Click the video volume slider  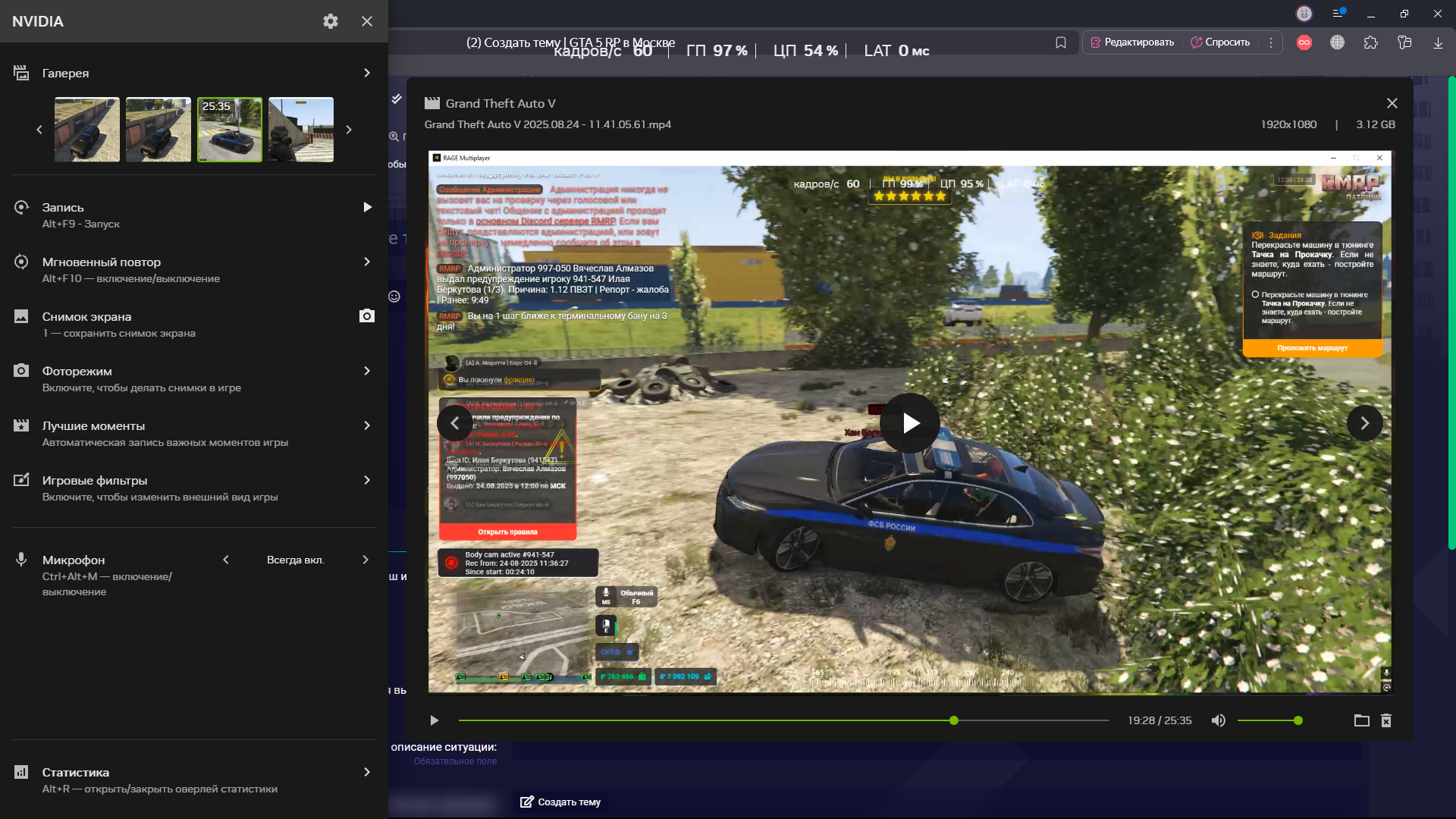pyautogui.click(x=1268, y=720)
